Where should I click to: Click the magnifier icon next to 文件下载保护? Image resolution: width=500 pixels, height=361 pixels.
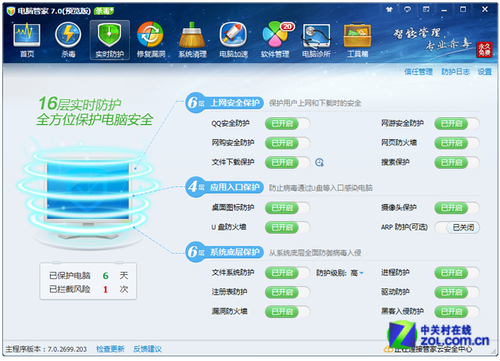click(x=319, y=163)
